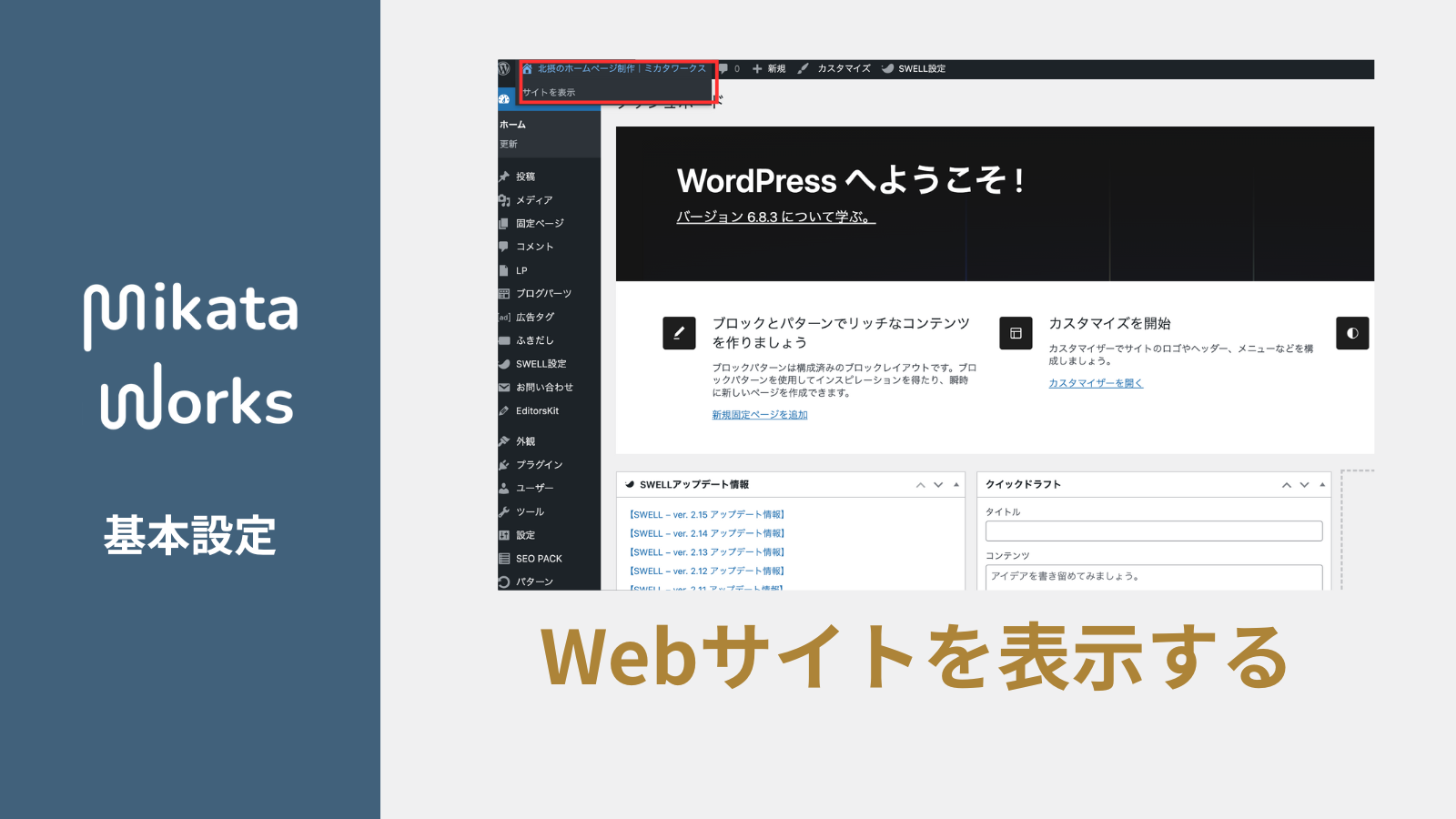
Task: Click the comments bubble icon in admin bar
Action: (x=724, y=69)
